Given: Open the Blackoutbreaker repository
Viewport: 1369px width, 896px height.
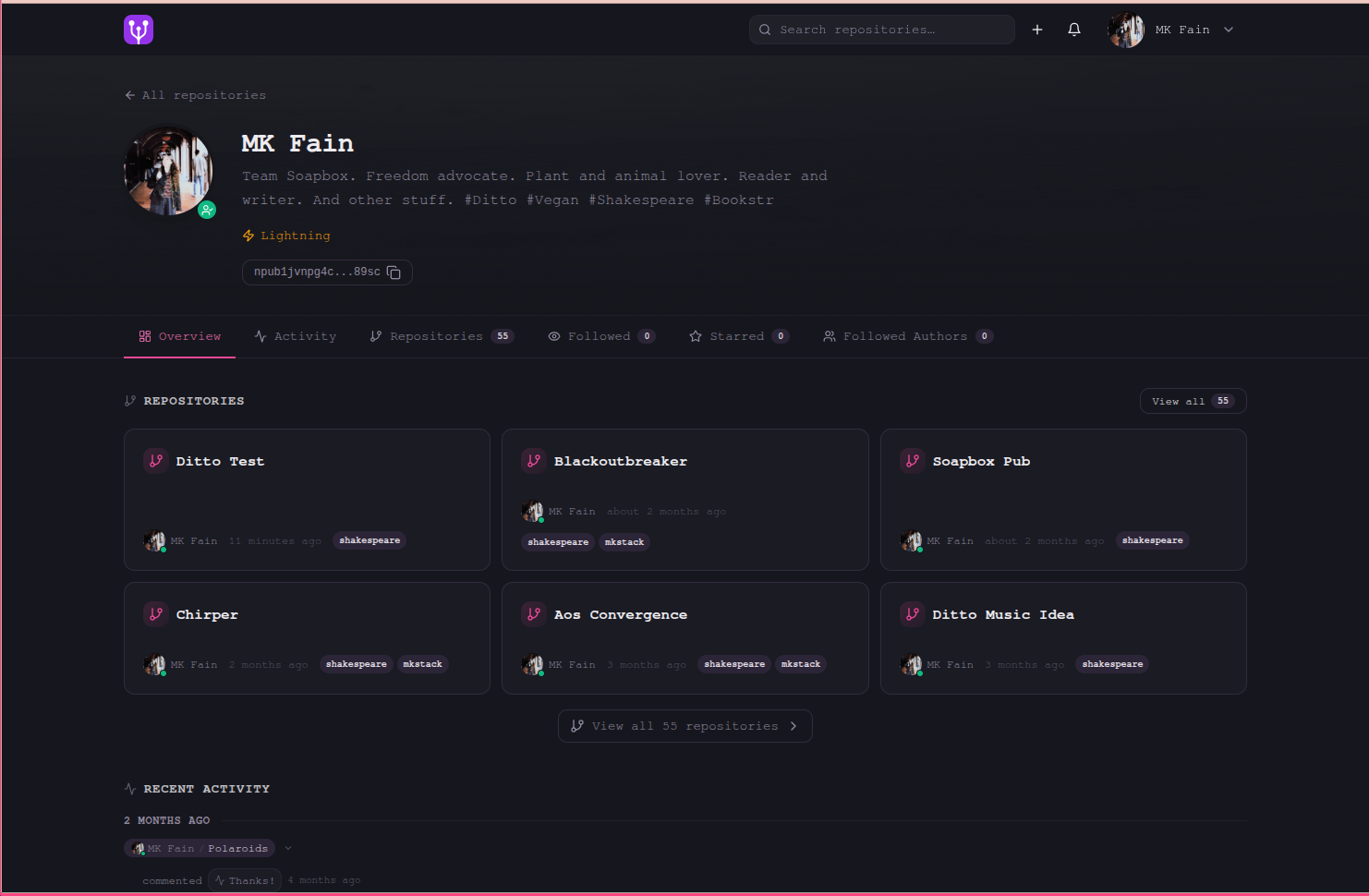Looking at the screenshot, I should tap(621, 461).
